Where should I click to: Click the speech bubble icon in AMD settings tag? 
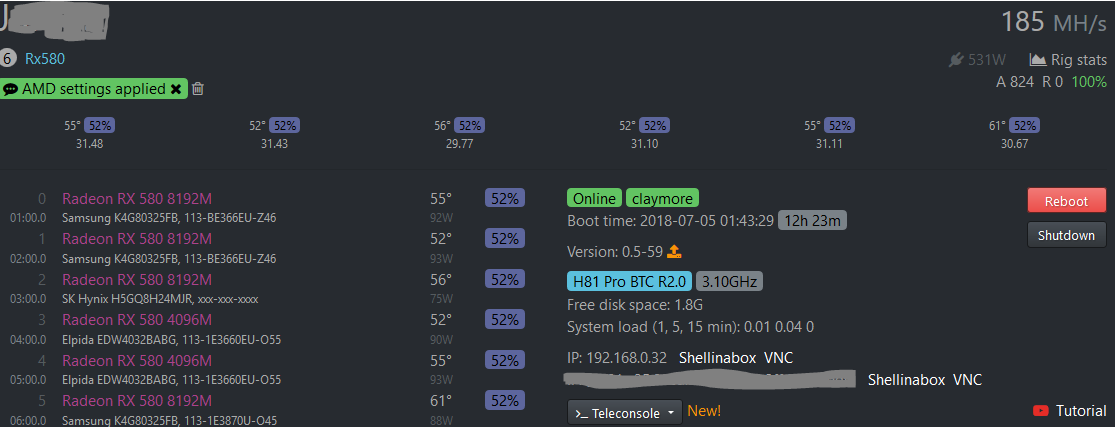click(11, 89)
